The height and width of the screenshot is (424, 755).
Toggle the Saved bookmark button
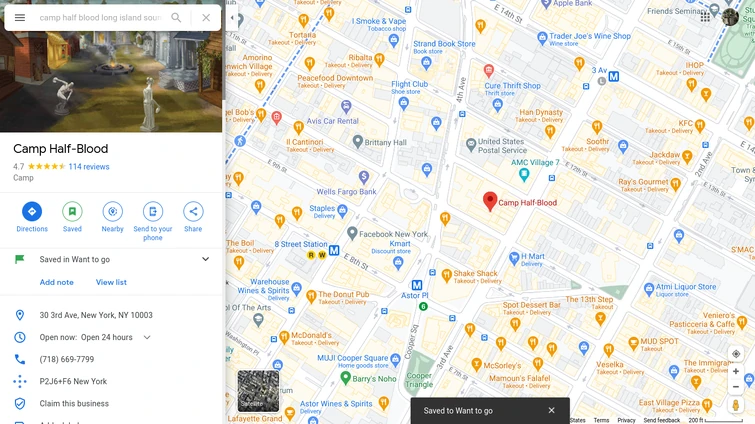[x=72, y=211]
